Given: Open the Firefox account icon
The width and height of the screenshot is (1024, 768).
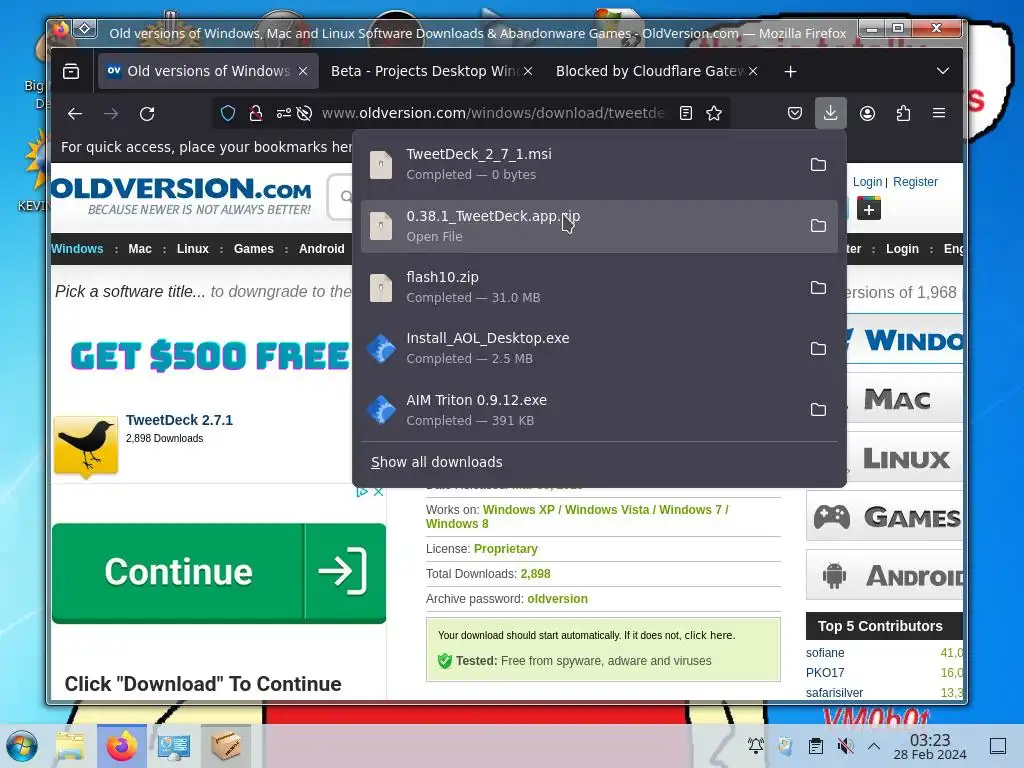Looking at the screenshot, I should point(867,114).
